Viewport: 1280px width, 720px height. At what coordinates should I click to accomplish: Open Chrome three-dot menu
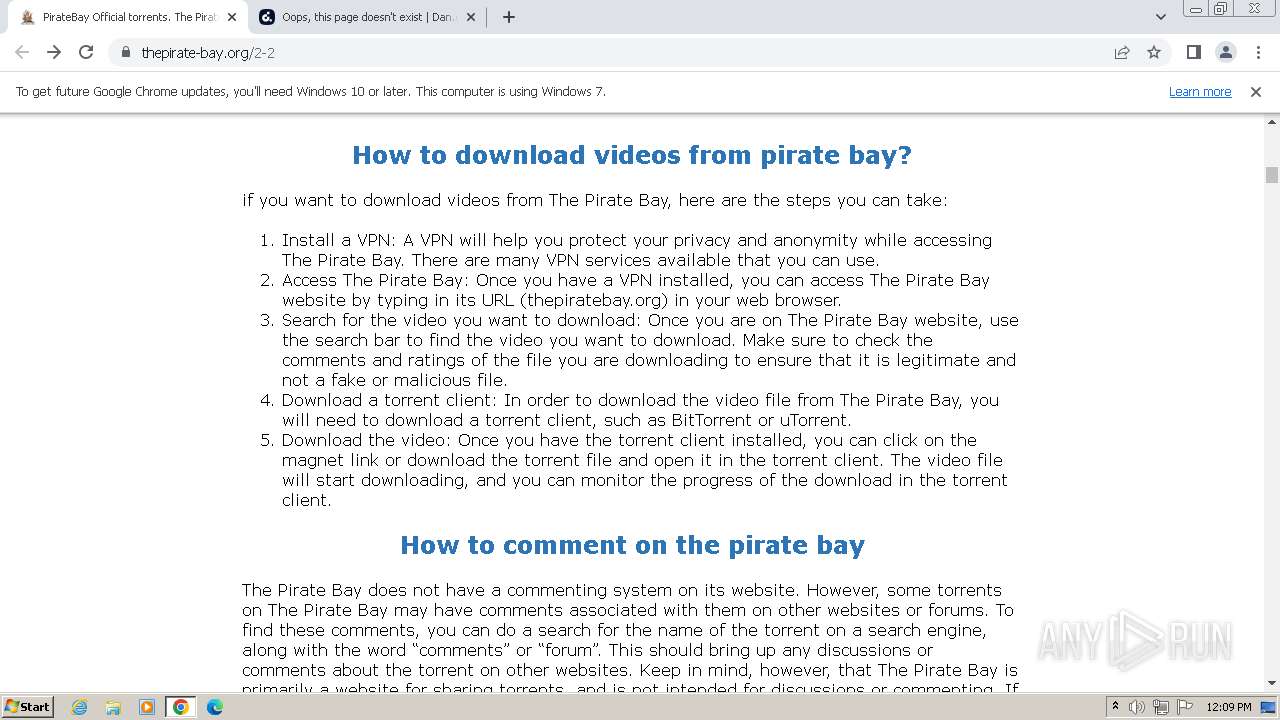[x=1258, y=52]
